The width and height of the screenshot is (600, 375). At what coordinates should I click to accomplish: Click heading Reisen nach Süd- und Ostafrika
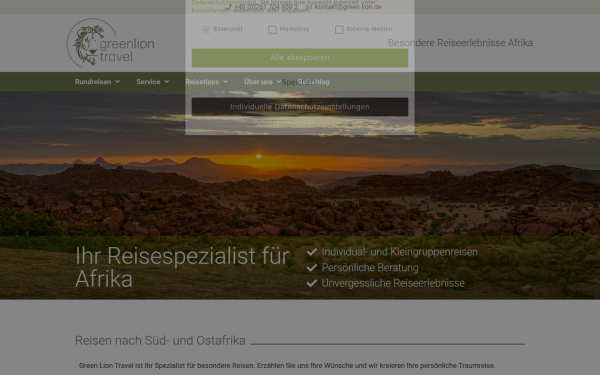point(160,340)
